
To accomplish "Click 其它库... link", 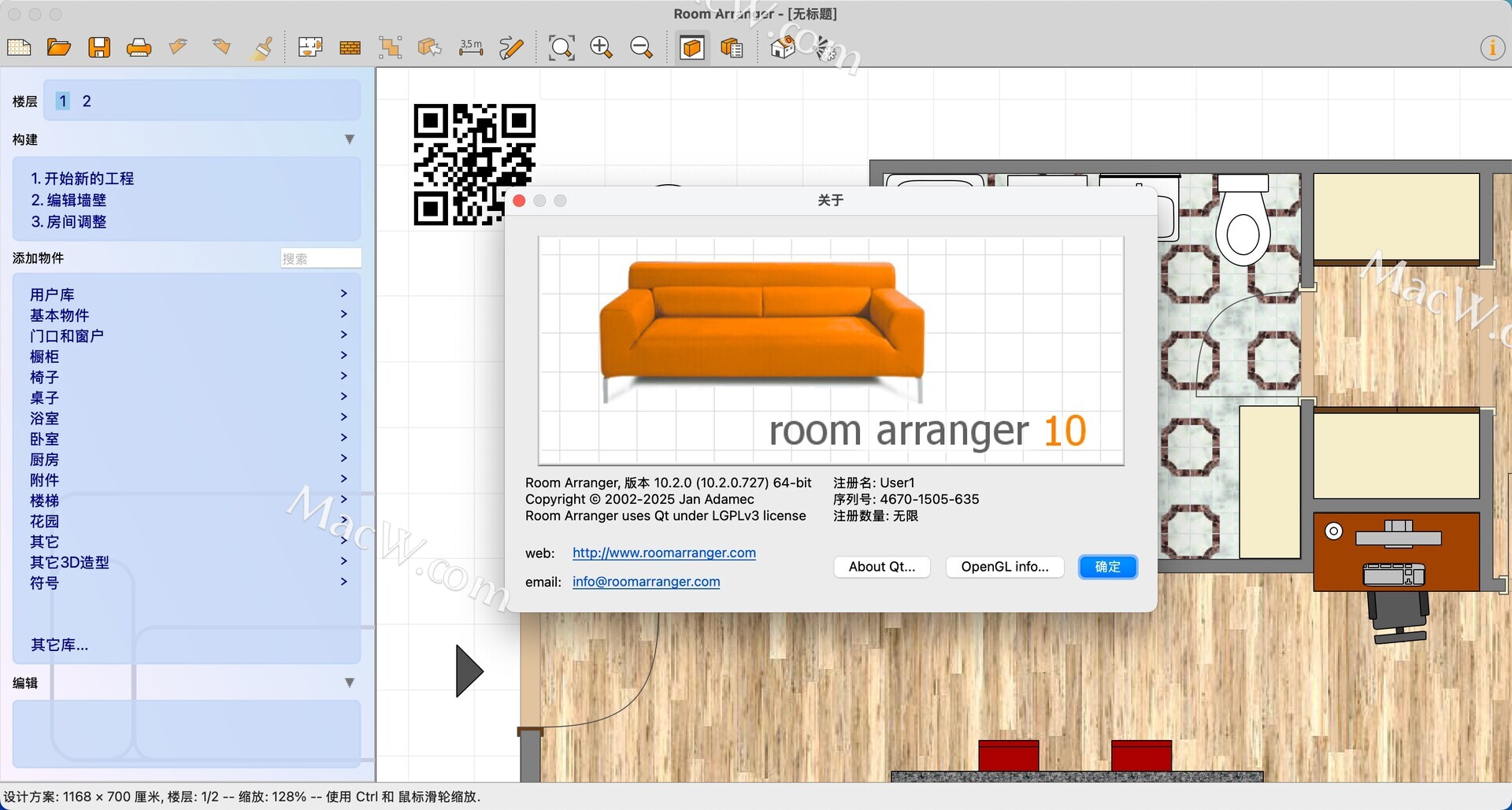I will coord(59,645).
